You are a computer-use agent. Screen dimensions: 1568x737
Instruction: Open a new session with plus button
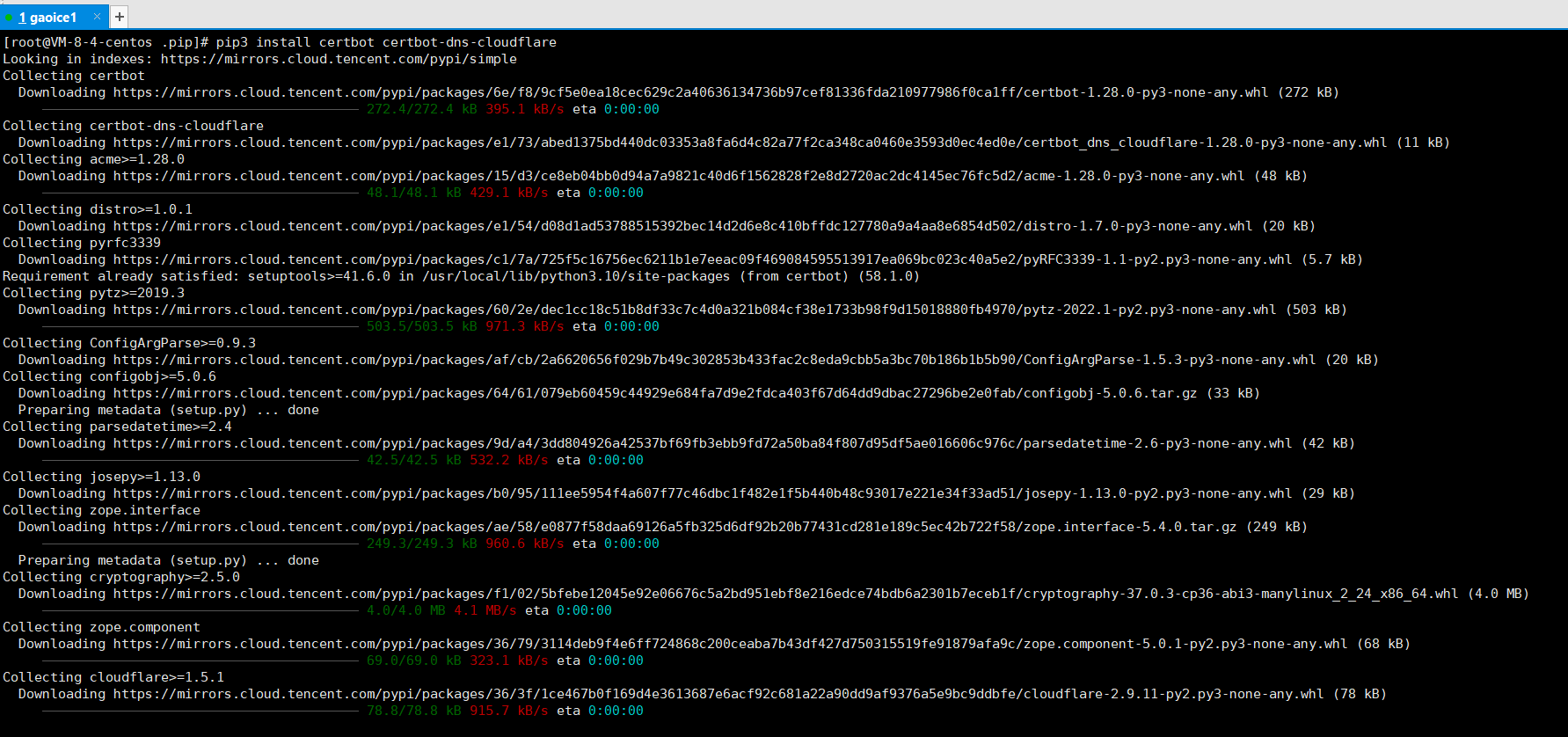tap(120, 17)
